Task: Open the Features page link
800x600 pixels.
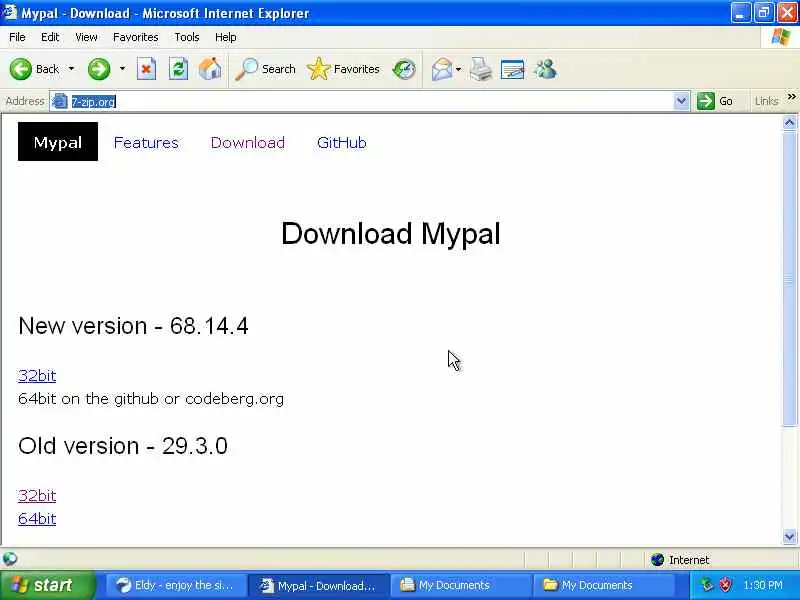Action: [x=146, y=143]
